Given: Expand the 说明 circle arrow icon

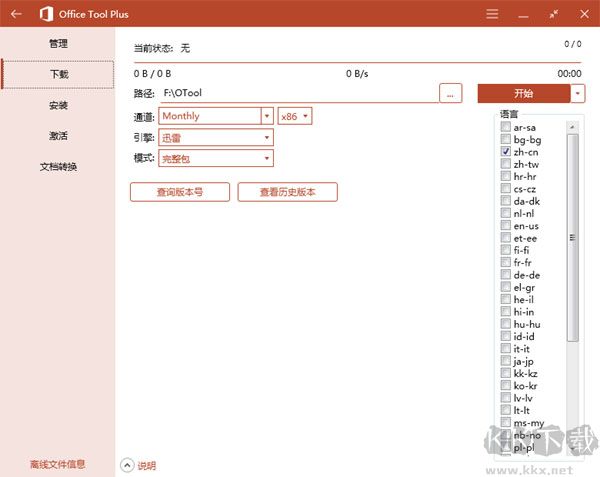Looking at the screenshot, I should coord(127,465).
